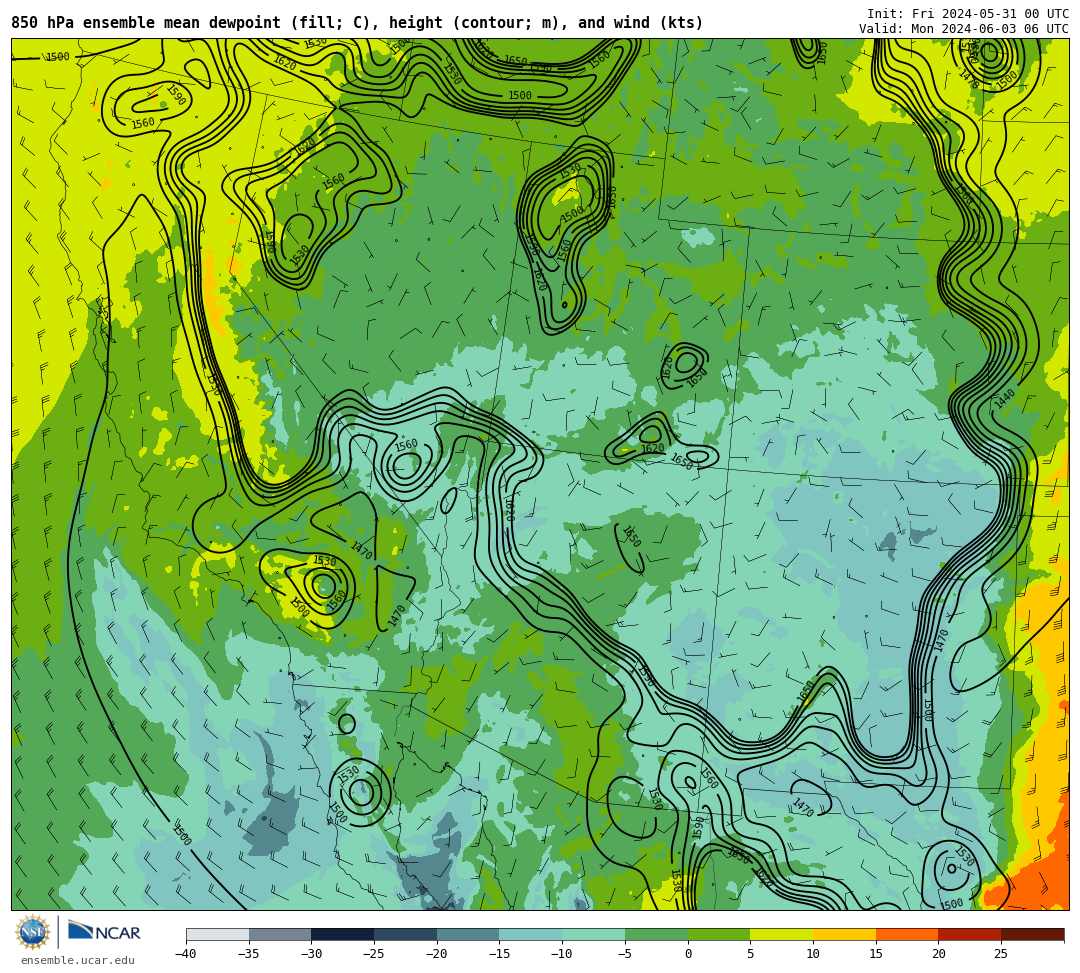The height and width of the screenshot is (973, 1080).
Task: Open the ensemble.ucar.edu link text
Action: (x=78, y=960)
